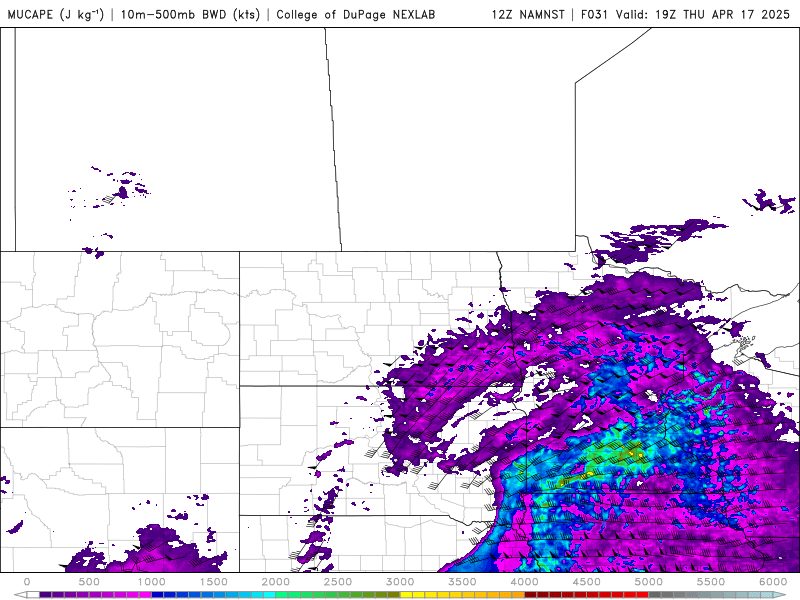Click the first bright yellow swatch below 3000
Image resolution: width=800 pixels, height=600 pixels.
click(x=406, y=594)
